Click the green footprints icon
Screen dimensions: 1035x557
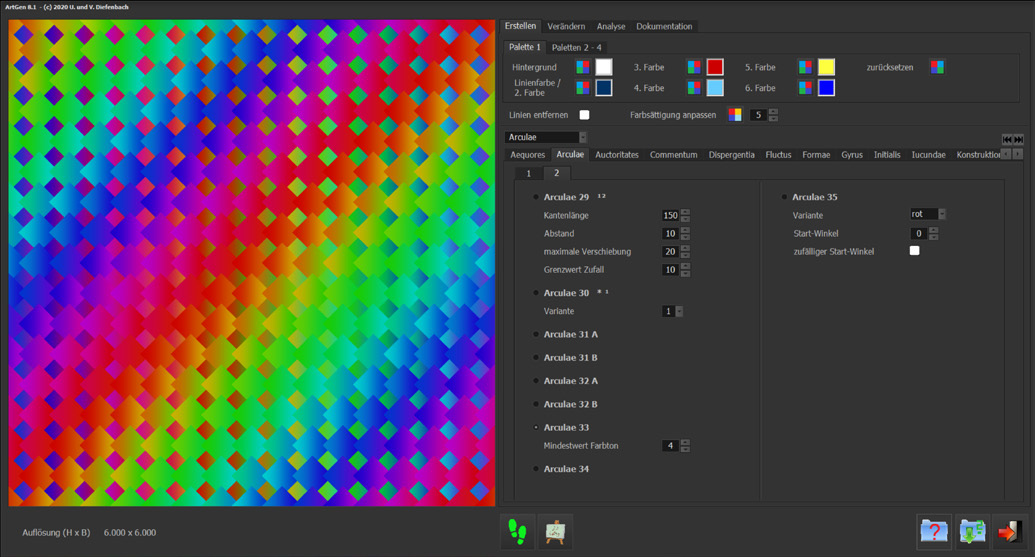pos(517,531)
